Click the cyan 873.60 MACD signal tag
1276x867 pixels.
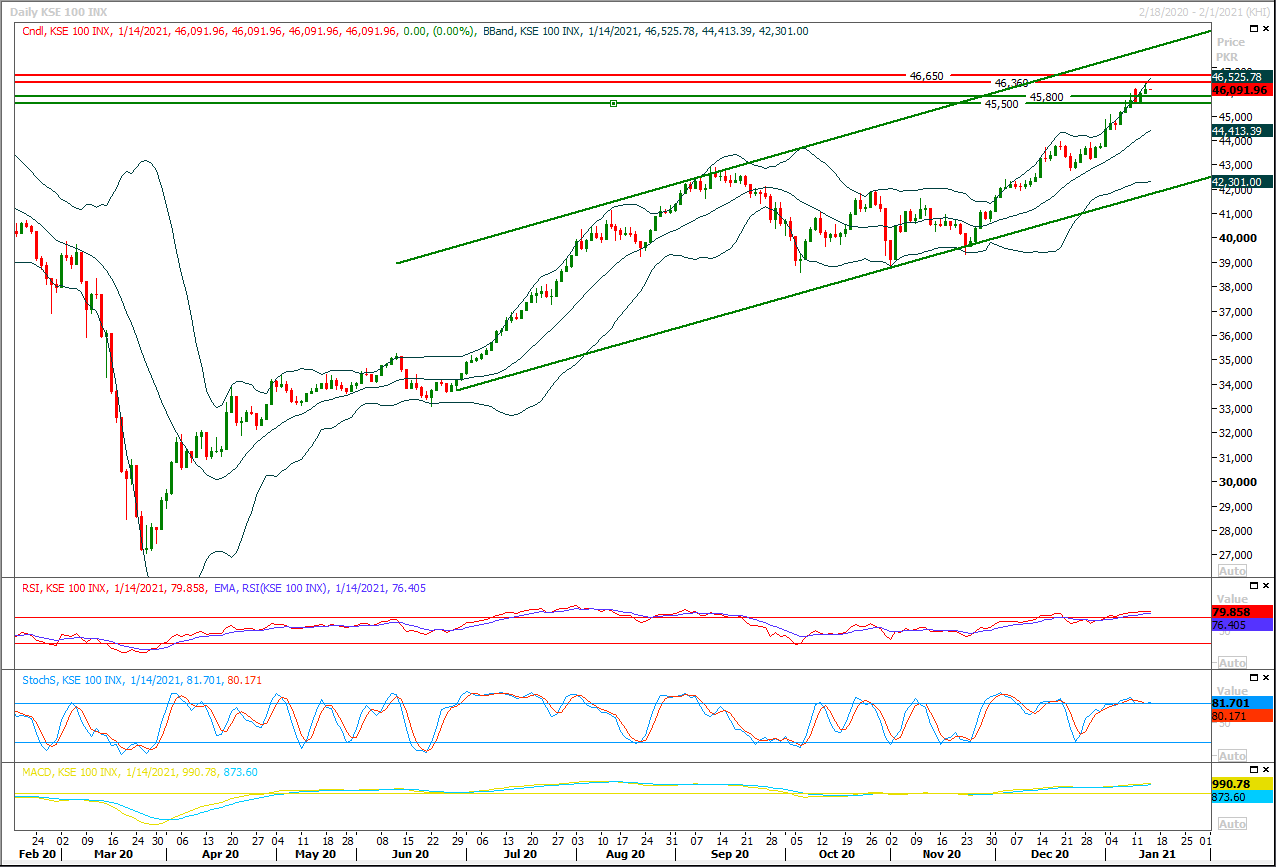pyautogui.click(x=1241, y=797)
